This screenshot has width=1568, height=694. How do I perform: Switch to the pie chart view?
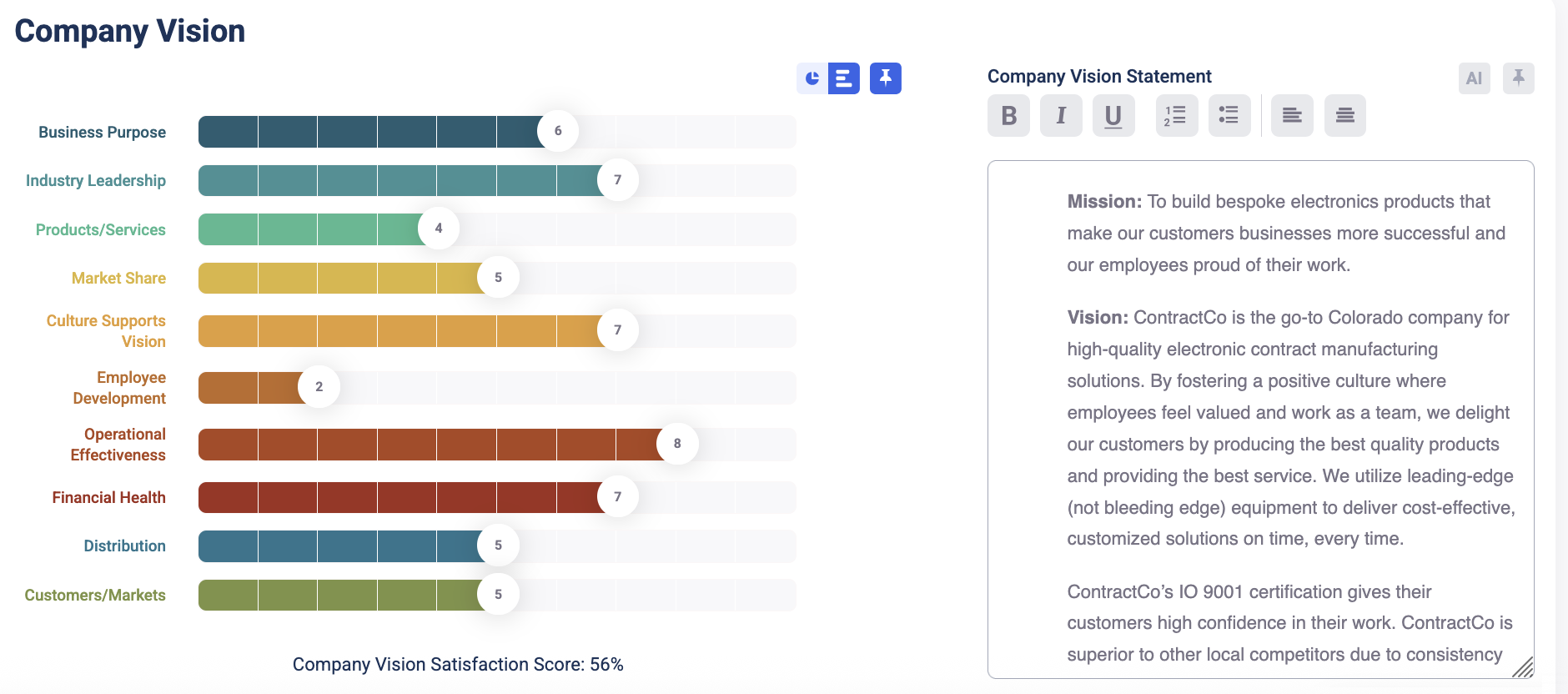pos(812,78)
